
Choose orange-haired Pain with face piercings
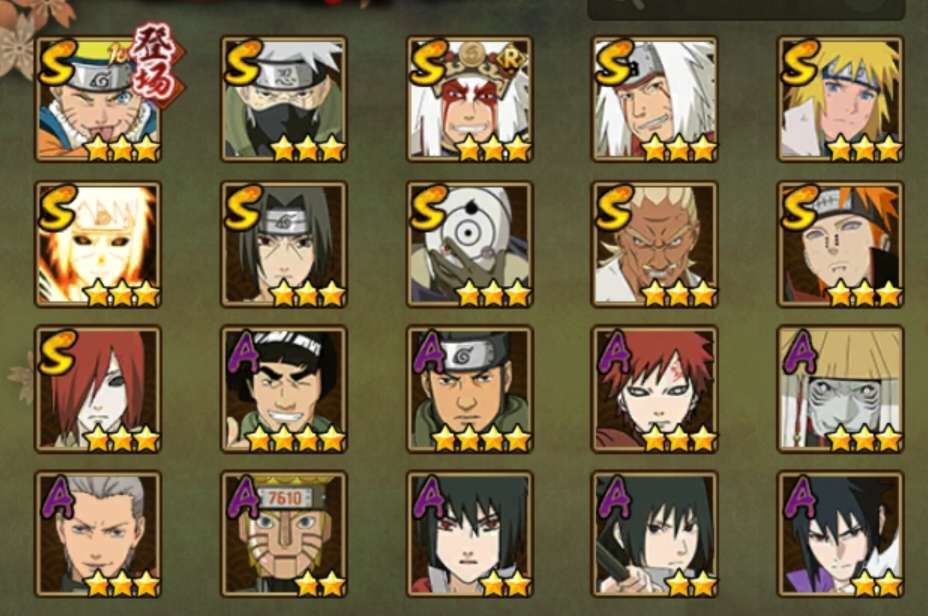(841, 244)
